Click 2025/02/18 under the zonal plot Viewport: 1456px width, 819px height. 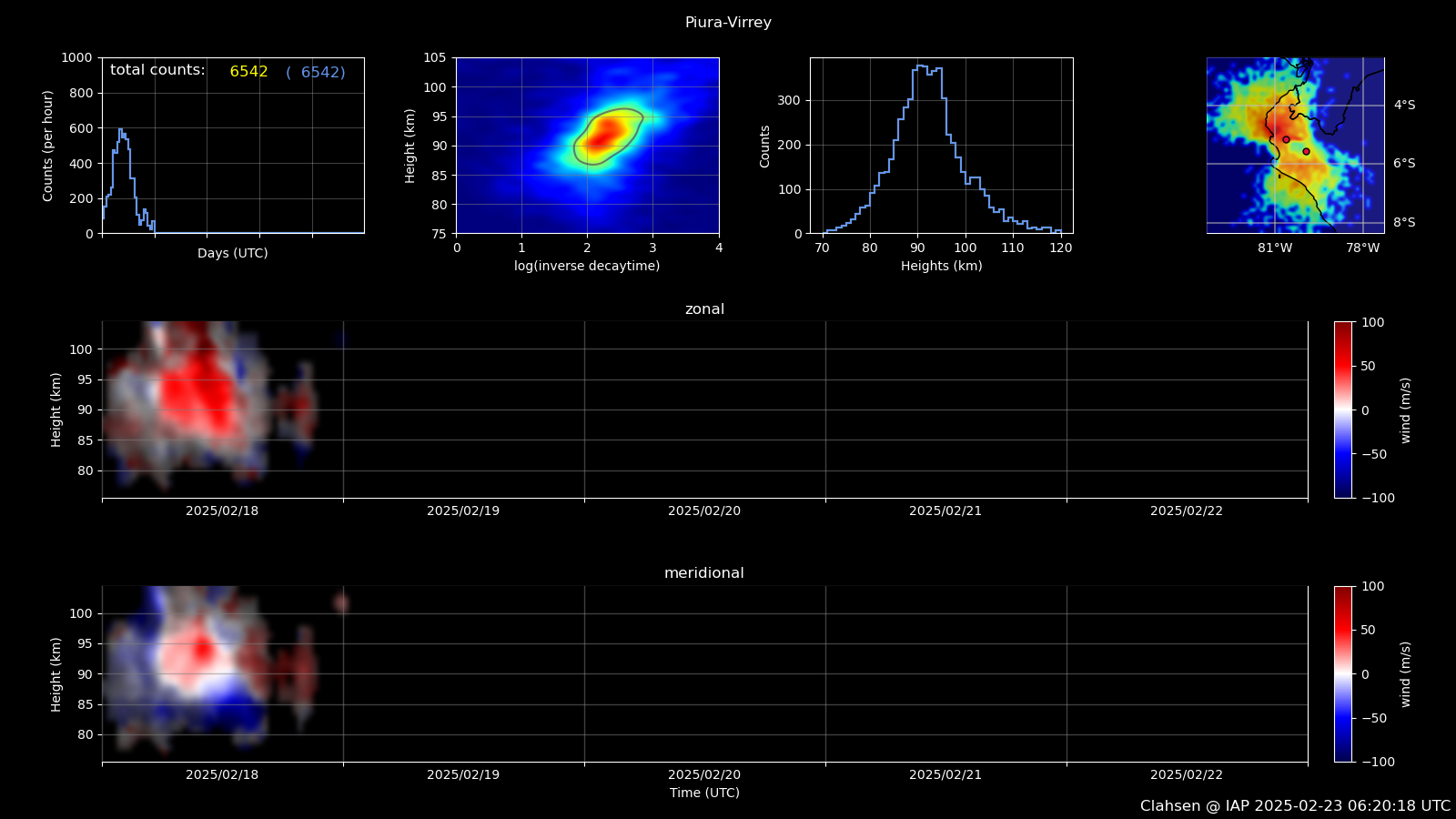tap(222, 511)
